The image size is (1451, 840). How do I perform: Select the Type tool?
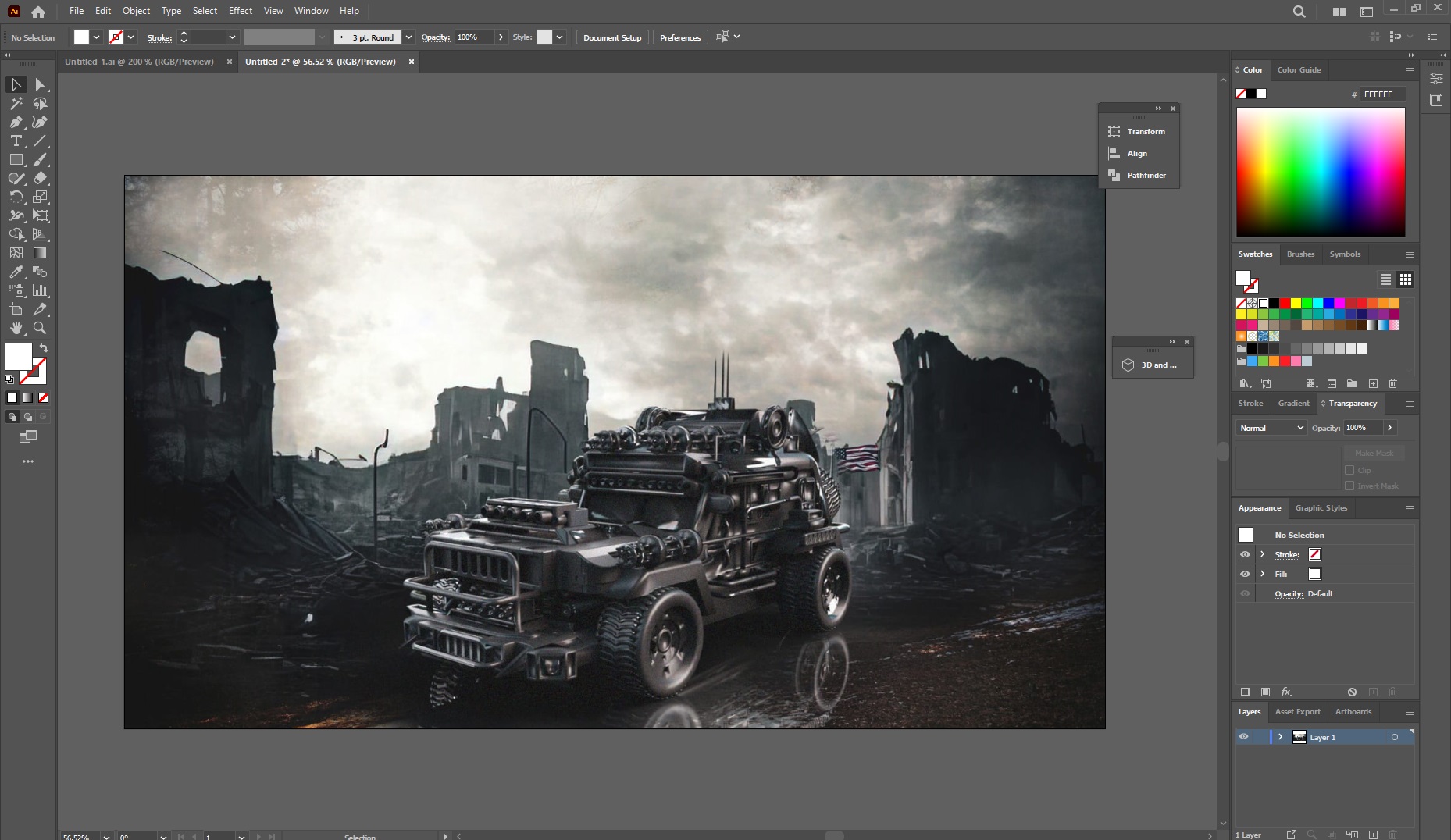point(16,141)
